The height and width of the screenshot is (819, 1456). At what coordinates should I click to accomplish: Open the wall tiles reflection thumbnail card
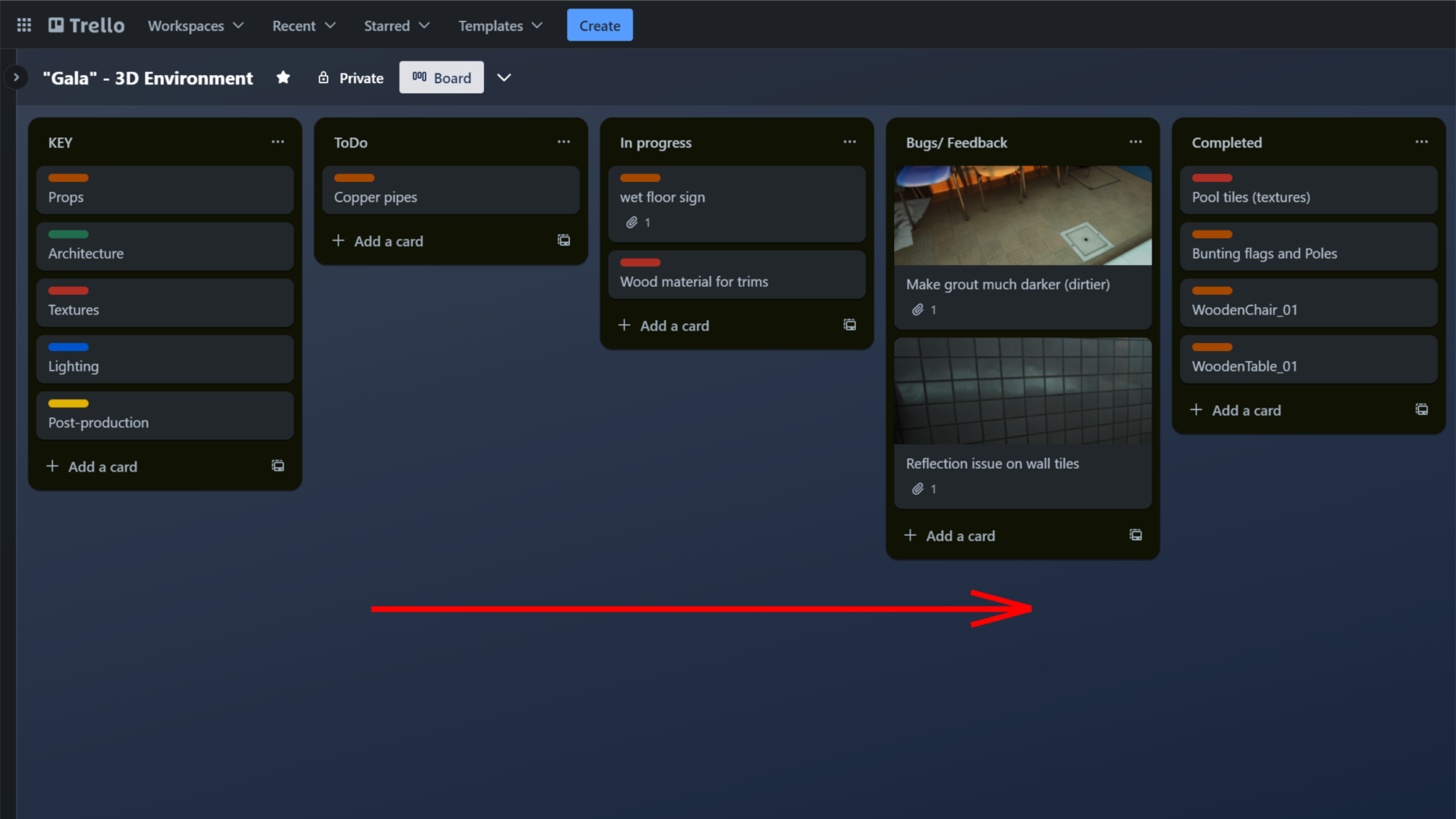click(1022, 392)
